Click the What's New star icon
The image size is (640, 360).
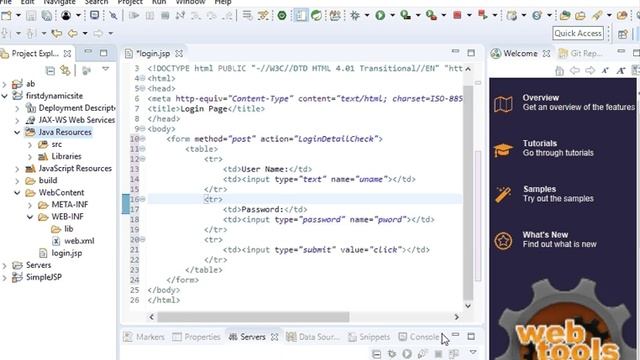[503, 241]
